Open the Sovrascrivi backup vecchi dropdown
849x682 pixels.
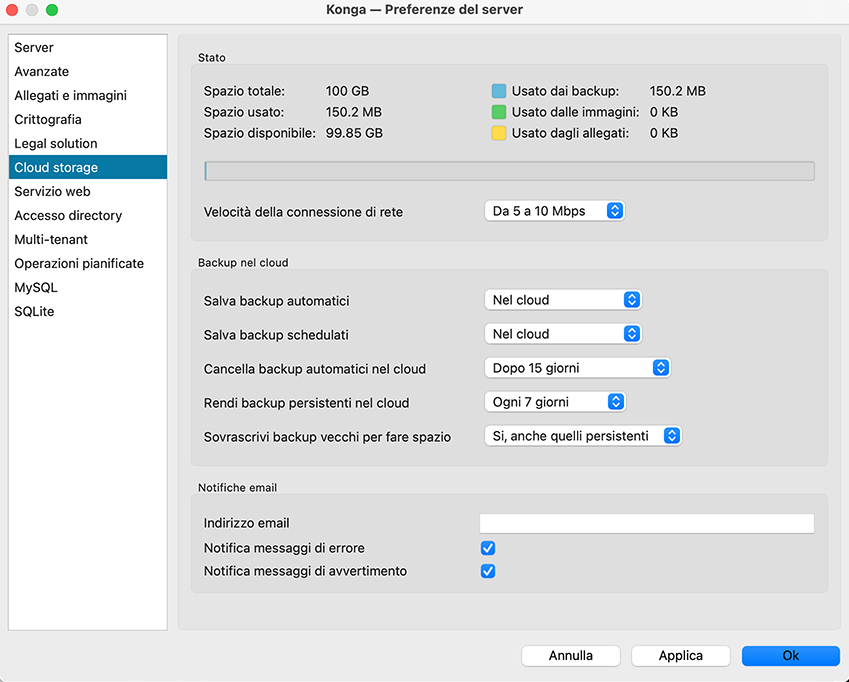pos(582,436)
